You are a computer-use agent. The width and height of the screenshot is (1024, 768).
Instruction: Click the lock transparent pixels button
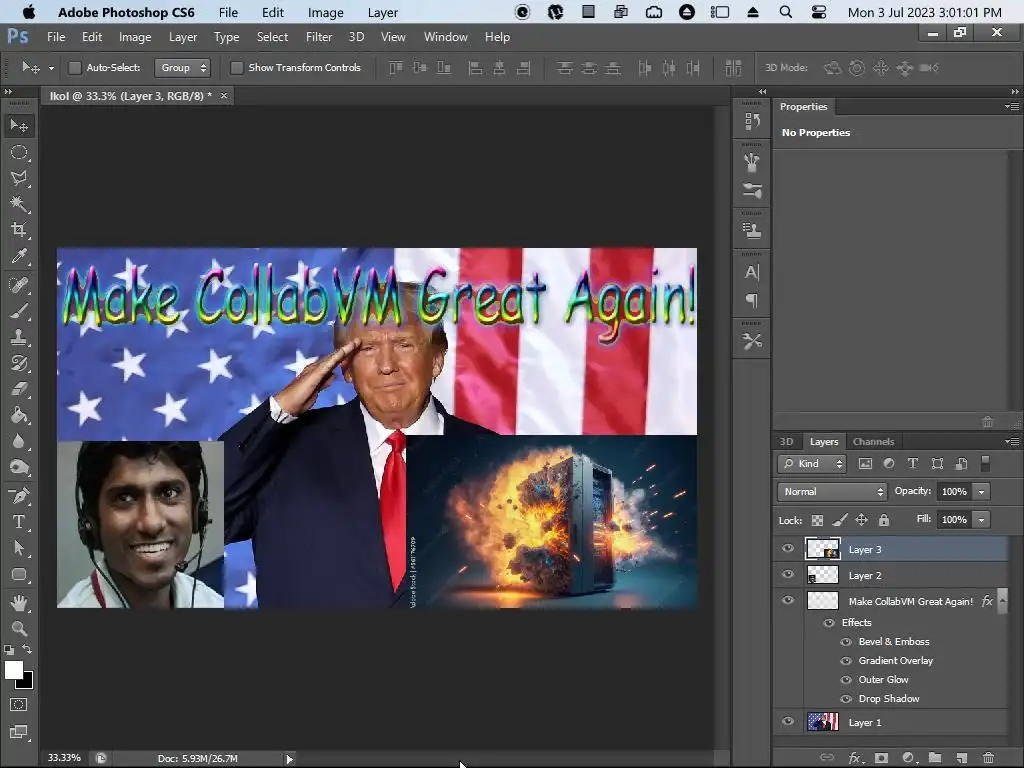point(817,520)
